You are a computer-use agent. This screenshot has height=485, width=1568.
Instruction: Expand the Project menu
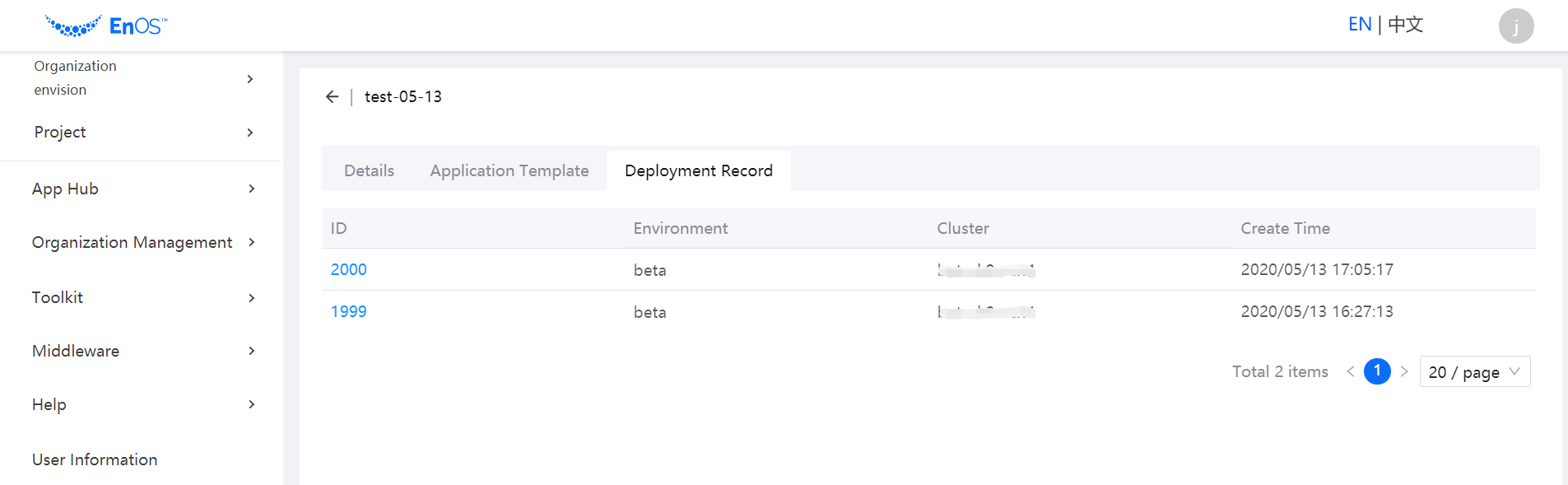(250, 133)
